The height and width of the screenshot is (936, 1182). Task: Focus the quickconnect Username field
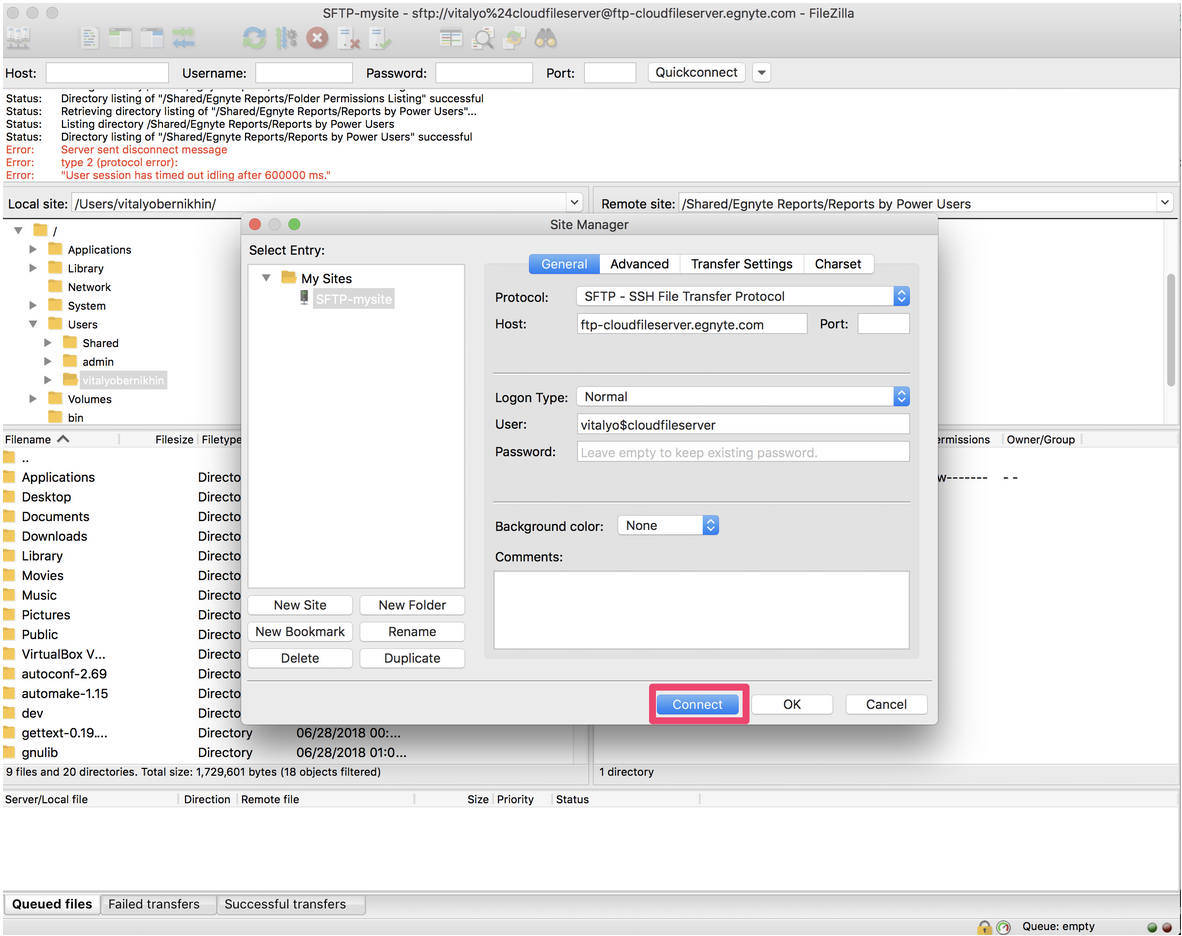pos(304,72)
